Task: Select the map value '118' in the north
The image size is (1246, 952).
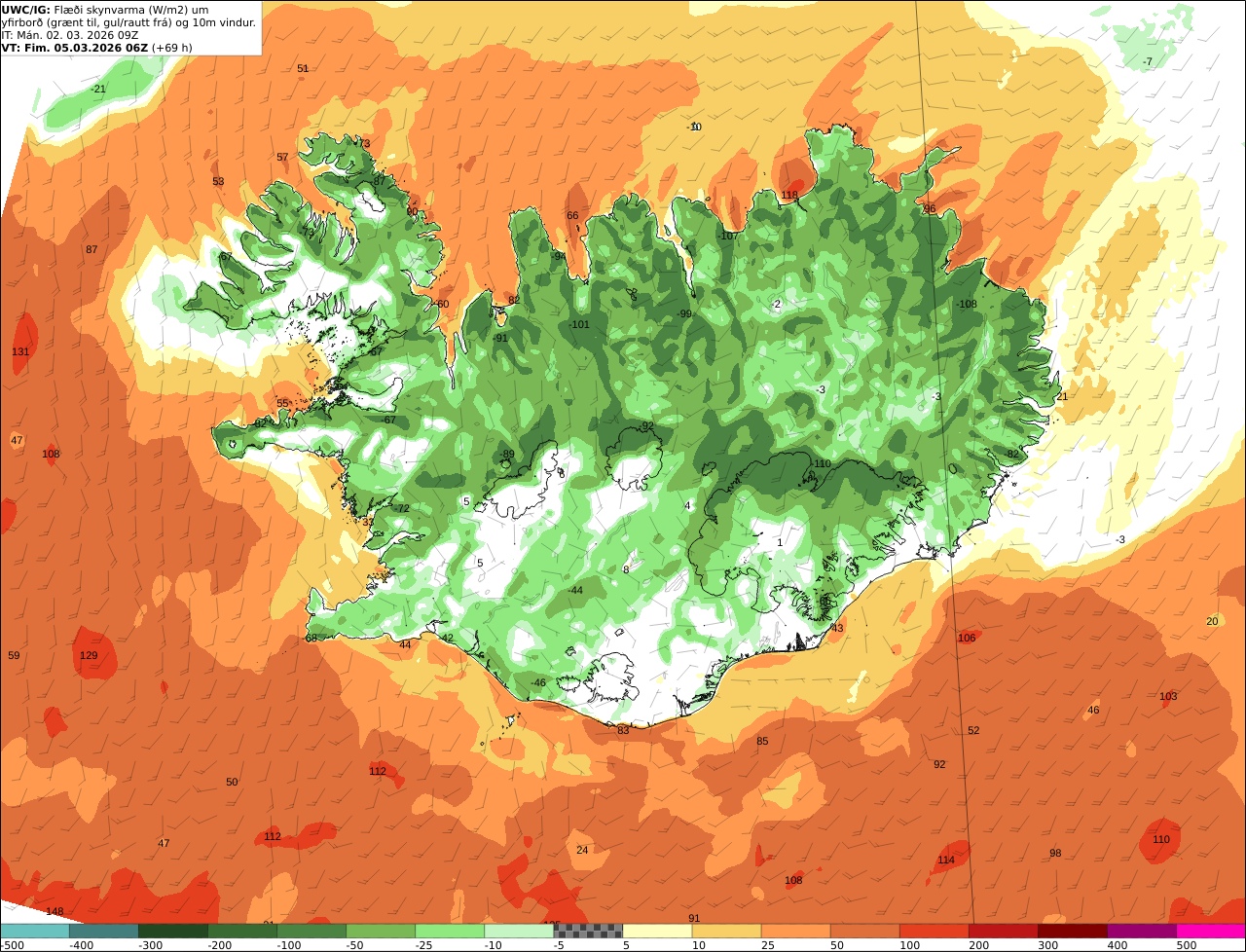Action: 789,195
